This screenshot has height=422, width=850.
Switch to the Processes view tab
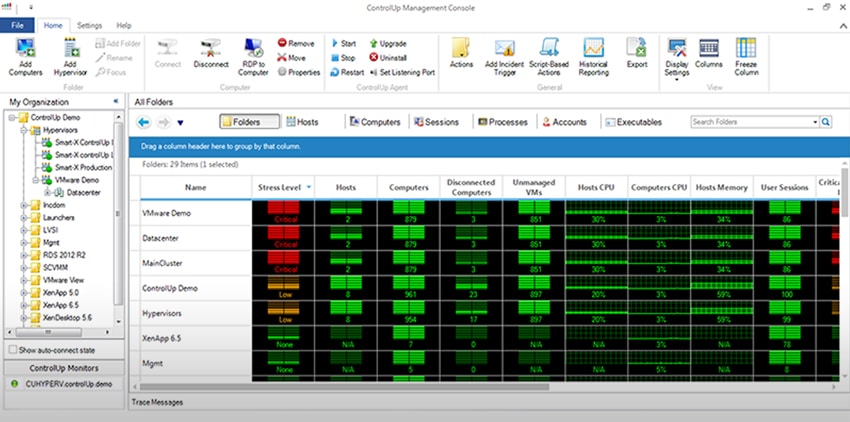point(503,122)
